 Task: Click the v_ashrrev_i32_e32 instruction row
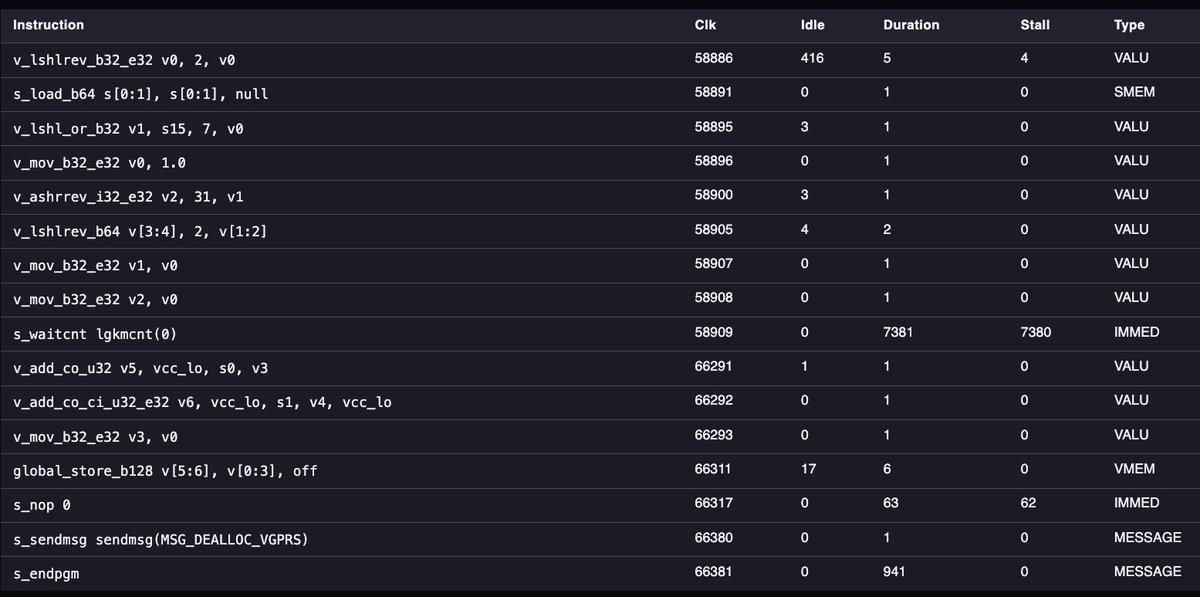point(600,195)
